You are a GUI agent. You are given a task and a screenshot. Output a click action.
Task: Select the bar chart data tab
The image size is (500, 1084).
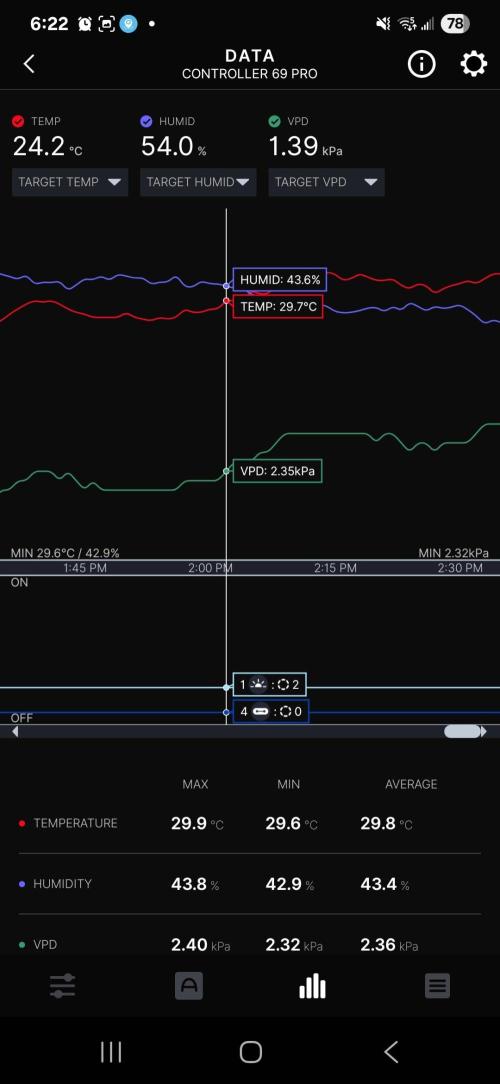coord(312,986)
